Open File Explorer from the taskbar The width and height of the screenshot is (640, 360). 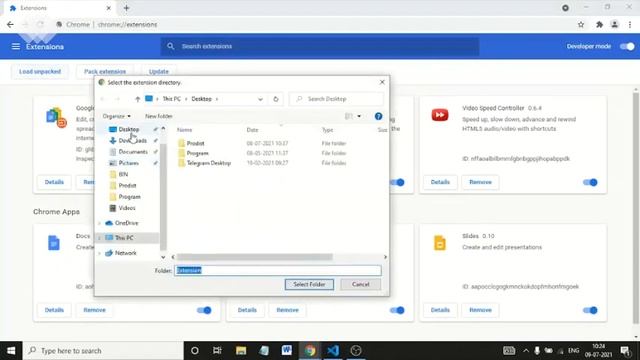pos(241,351)
